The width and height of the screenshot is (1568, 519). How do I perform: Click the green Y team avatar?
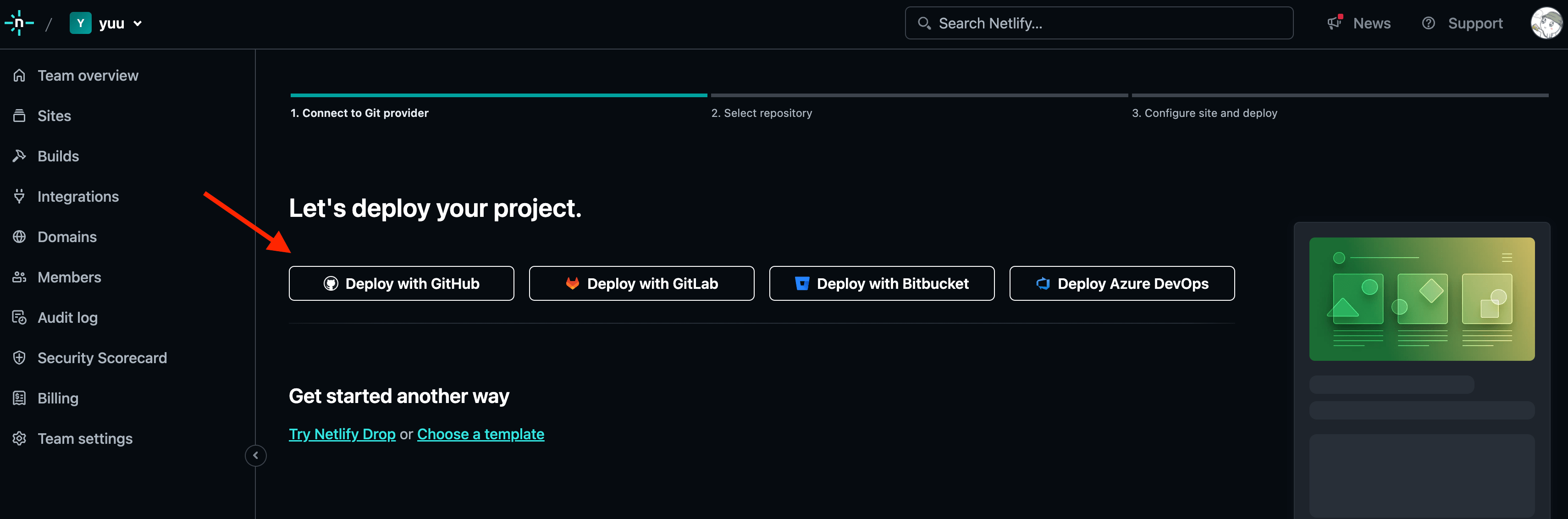pyautogui.click(x=80, y=23)
